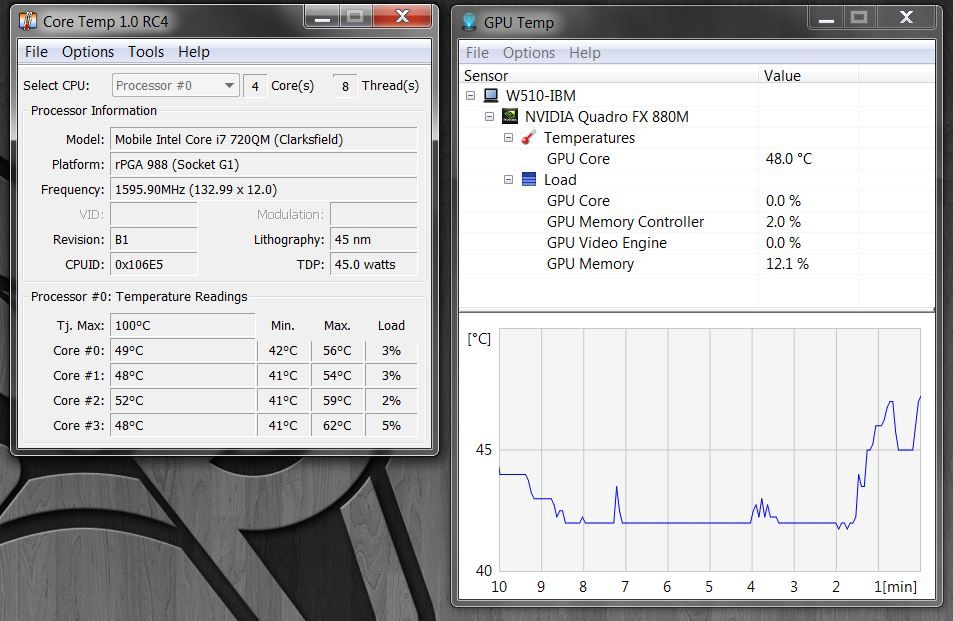
Task: Click the empty Modulation field
Action: pos(373,214)
